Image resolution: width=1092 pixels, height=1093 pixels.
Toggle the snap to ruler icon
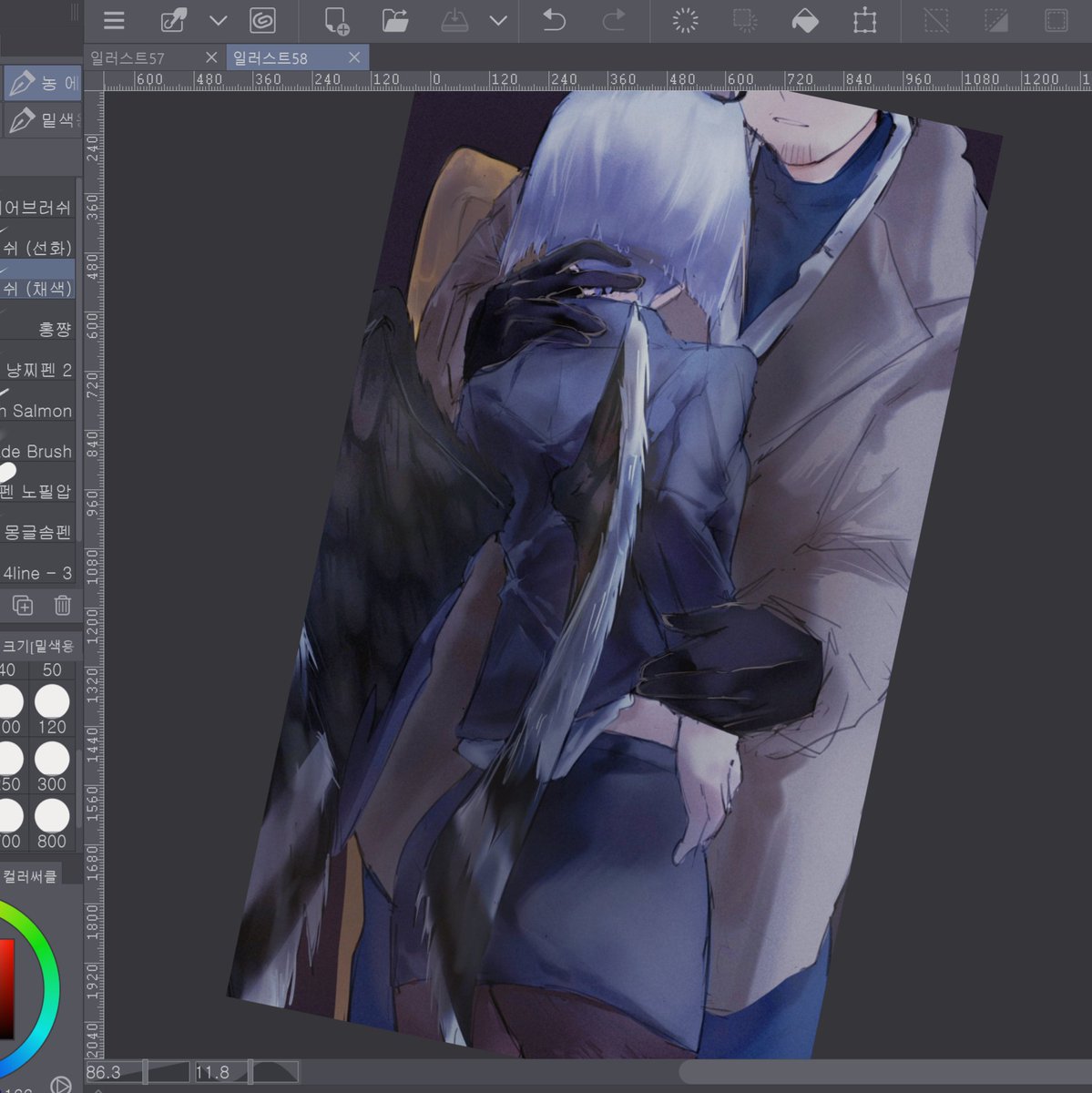(x=936, y=20)
